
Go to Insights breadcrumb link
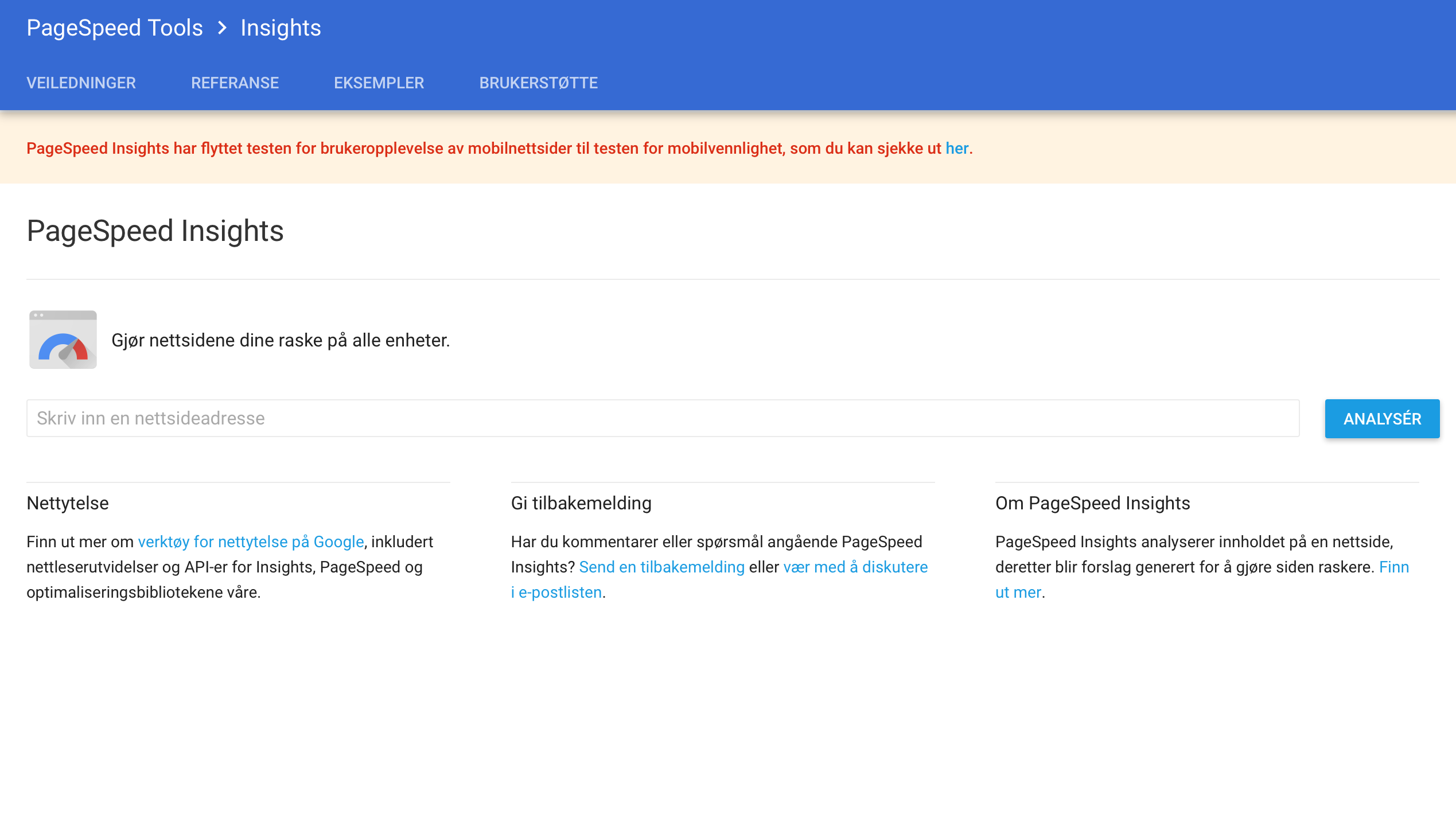281,28
